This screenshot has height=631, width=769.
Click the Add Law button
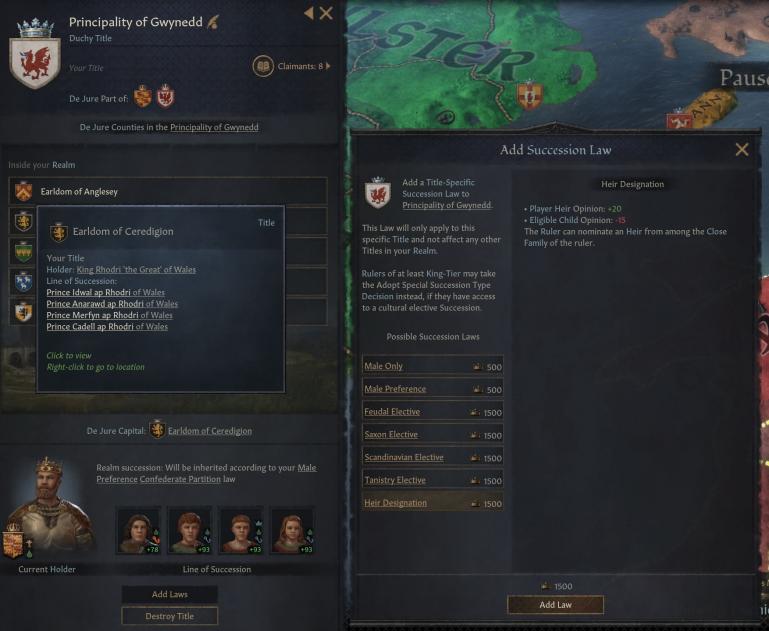[555, 605]
